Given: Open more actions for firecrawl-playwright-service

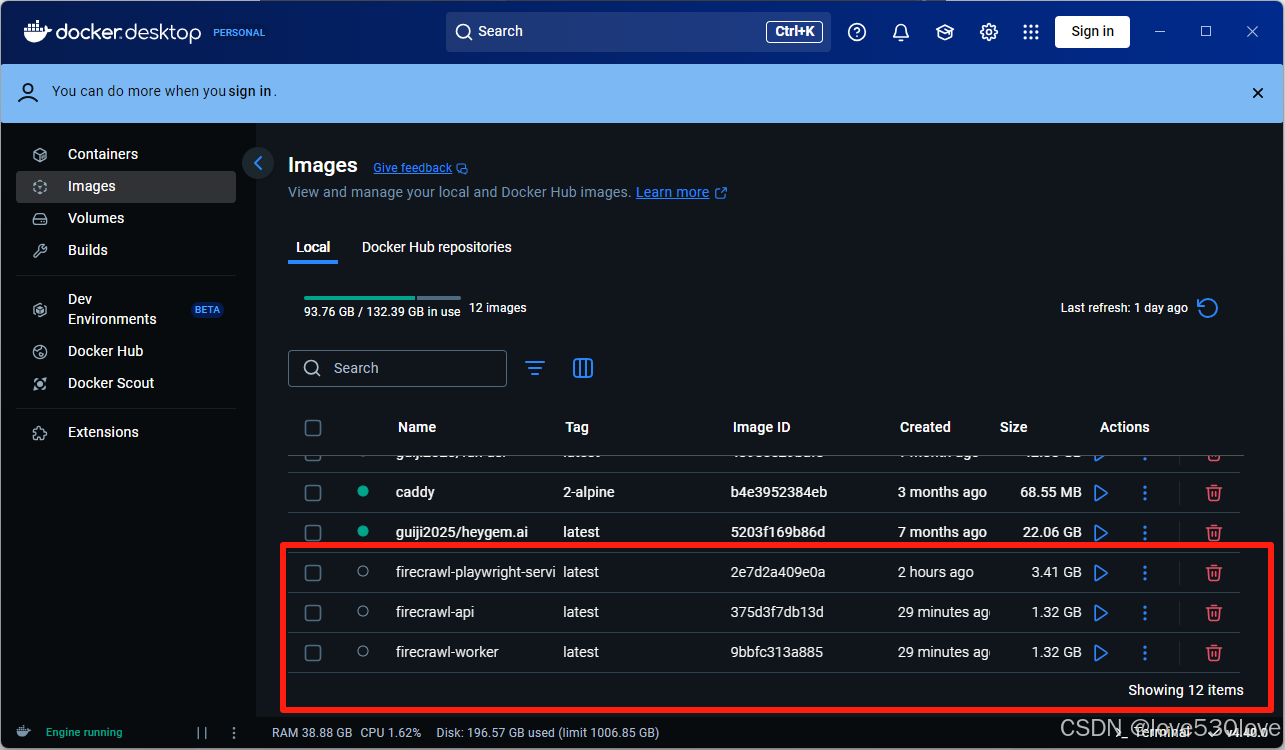Looking at the screenshot, I should (x=1145, y=573).
